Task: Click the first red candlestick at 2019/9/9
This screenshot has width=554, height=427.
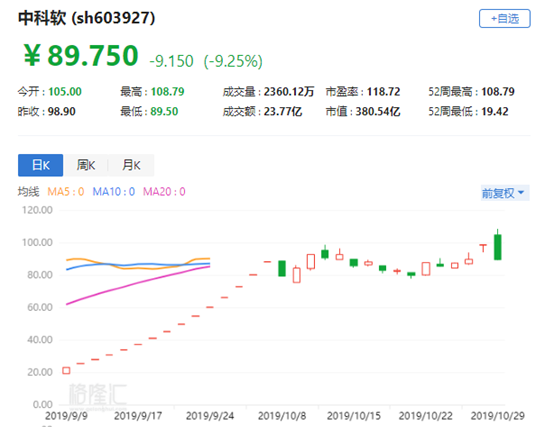Action: click(66, 370)
